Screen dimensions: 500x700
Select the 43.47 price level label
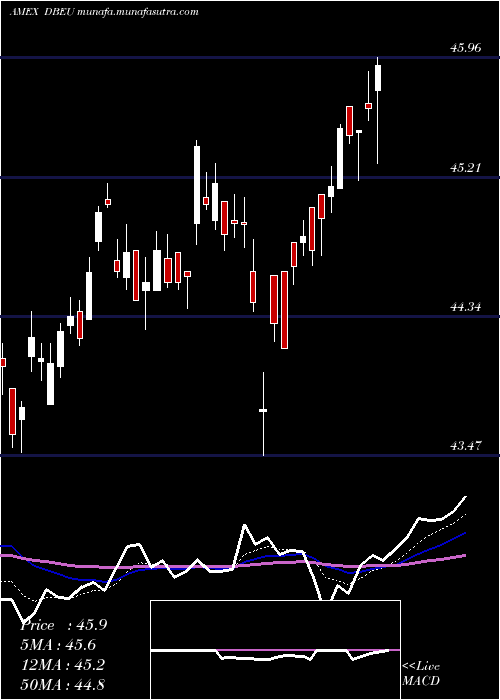click(466, 445)
